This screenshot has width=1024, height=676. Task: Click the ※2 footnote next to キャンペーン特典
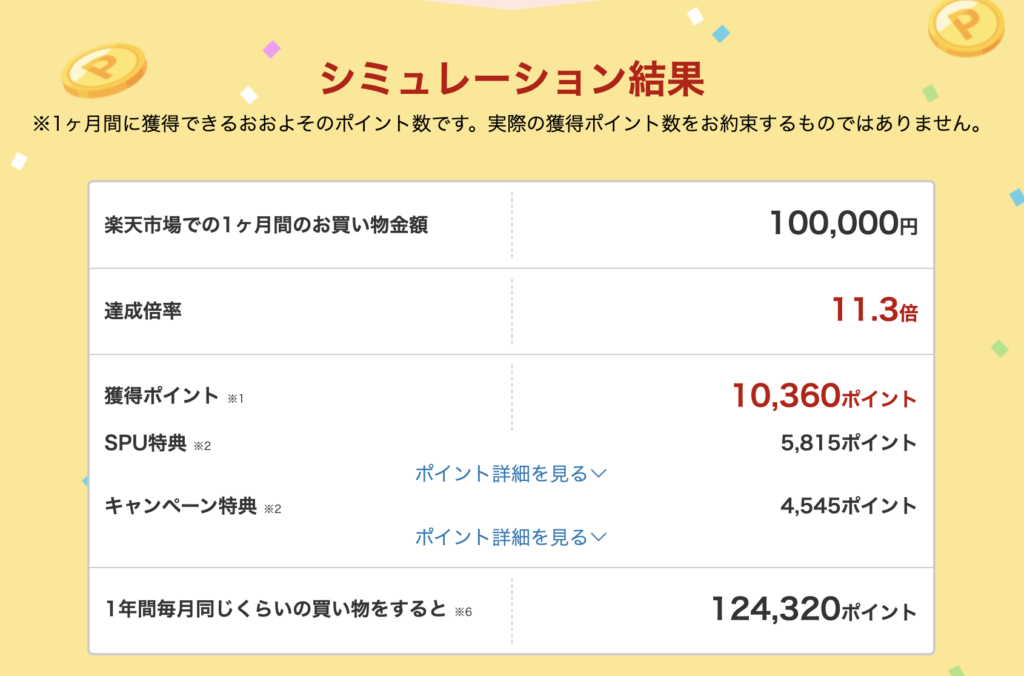[x=272, y=509]
